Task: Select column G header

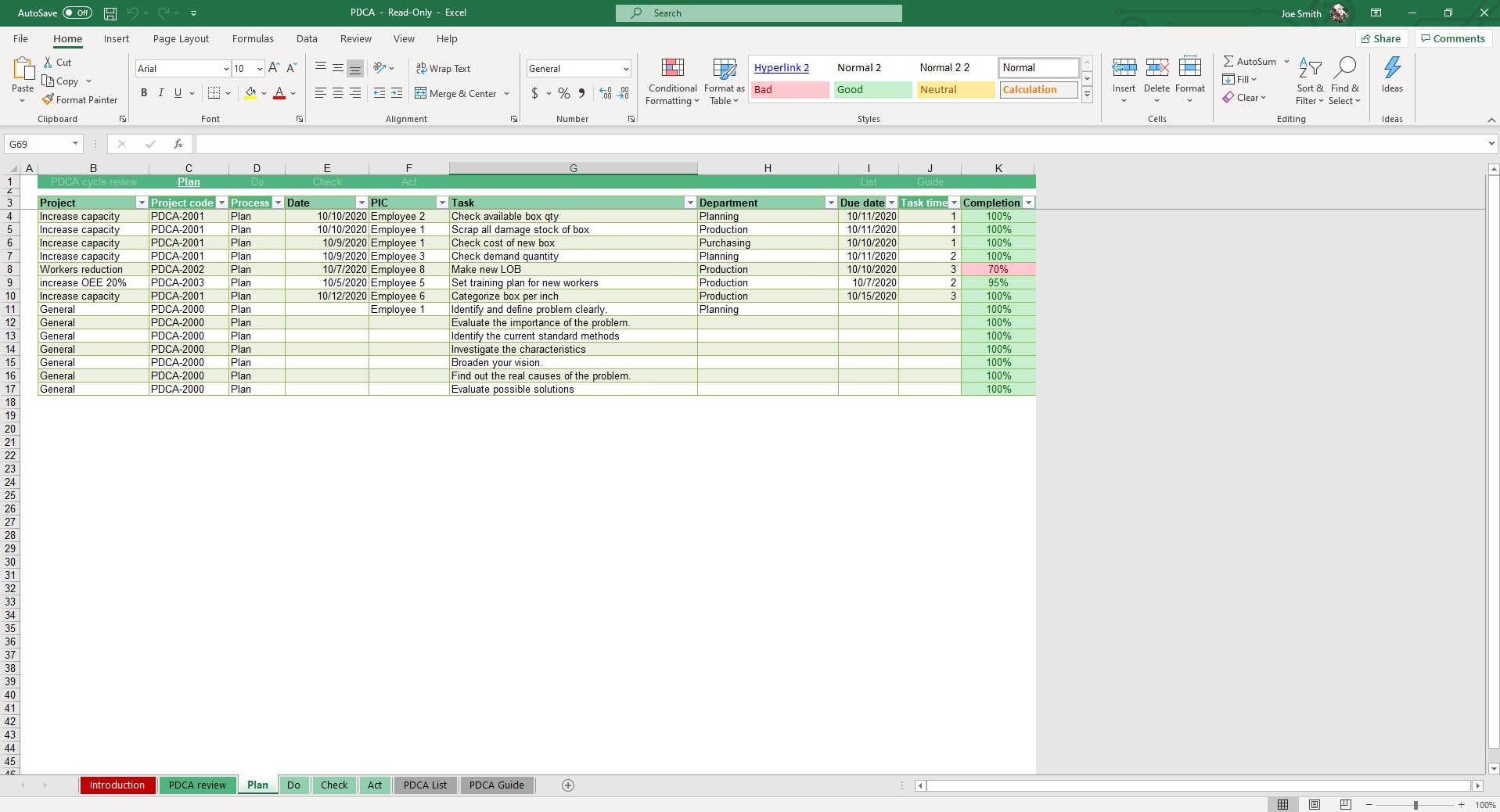Action: (x=574, y=168)
